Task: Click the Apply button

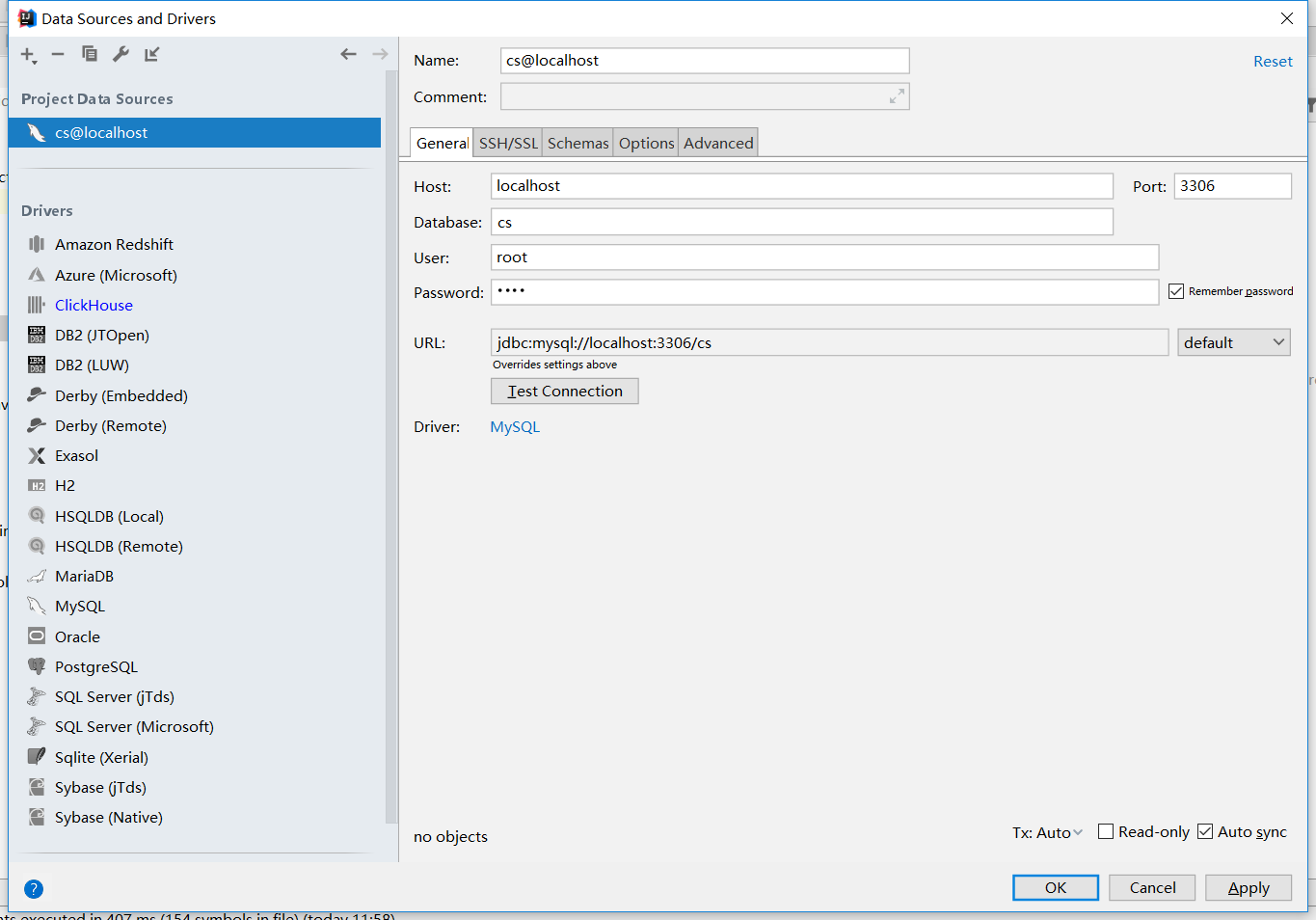Action: tap(1249, 887)
